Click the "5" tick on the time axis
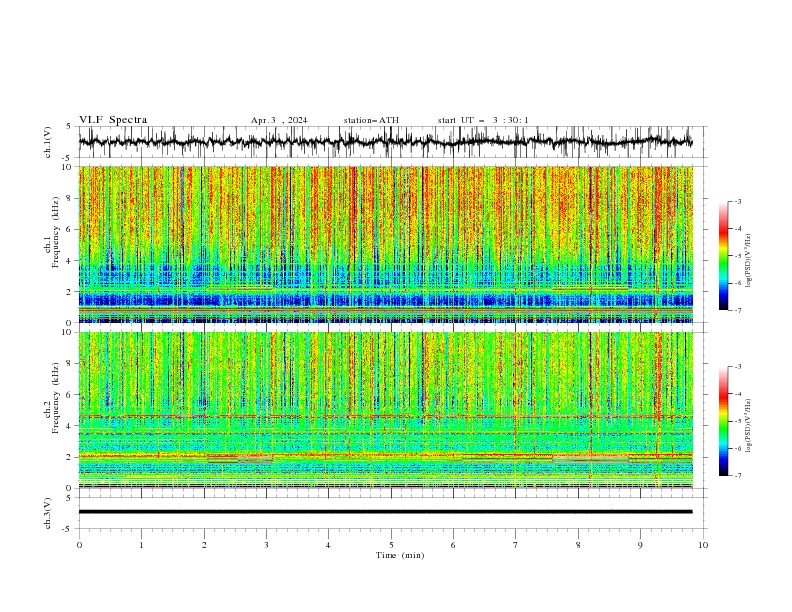Viewport: 792px width, 612px height. [x=391, y=545]
